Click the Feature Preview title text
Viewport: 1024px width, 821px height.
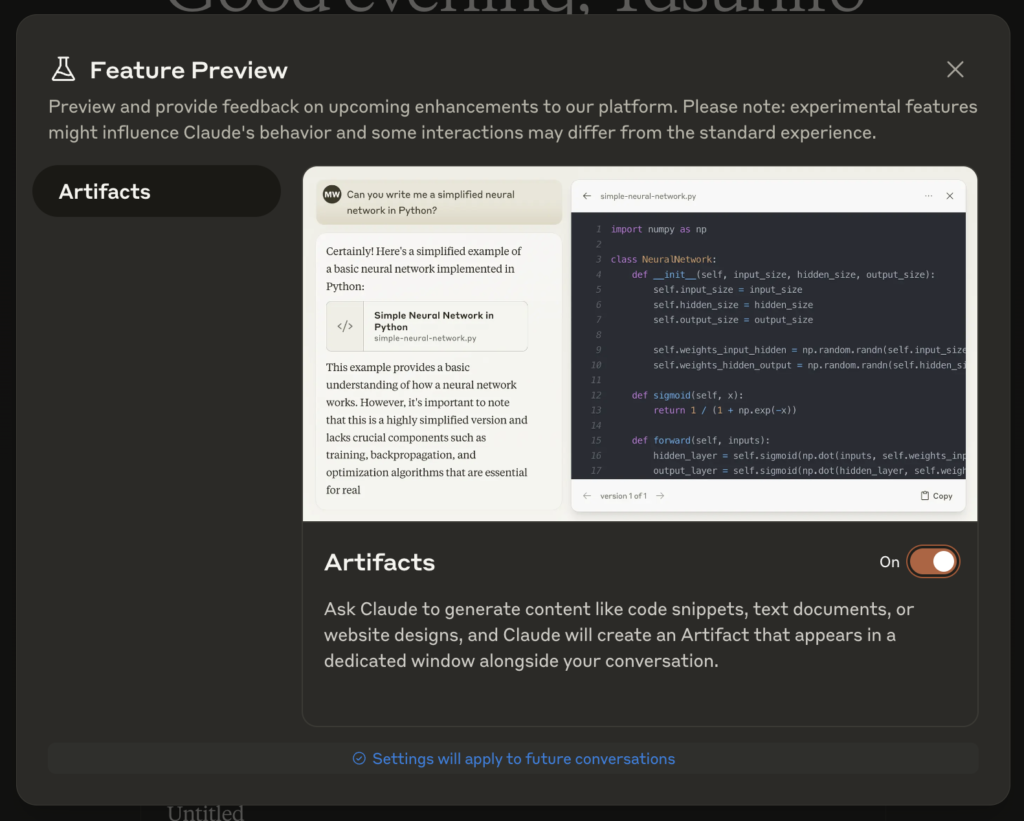[x=188, y=70]
